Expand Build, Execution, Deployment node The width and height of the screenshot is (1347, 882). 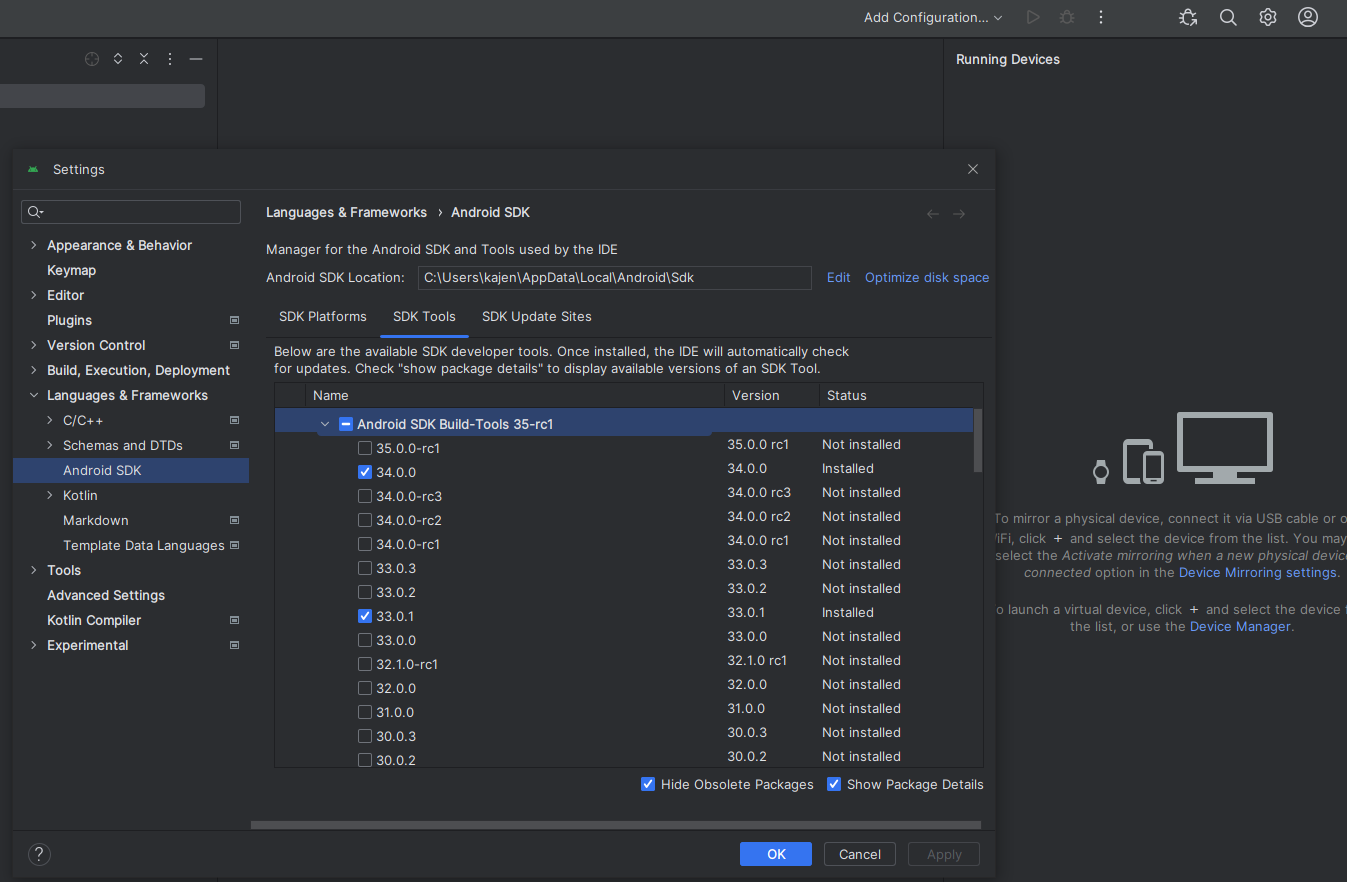34,370
